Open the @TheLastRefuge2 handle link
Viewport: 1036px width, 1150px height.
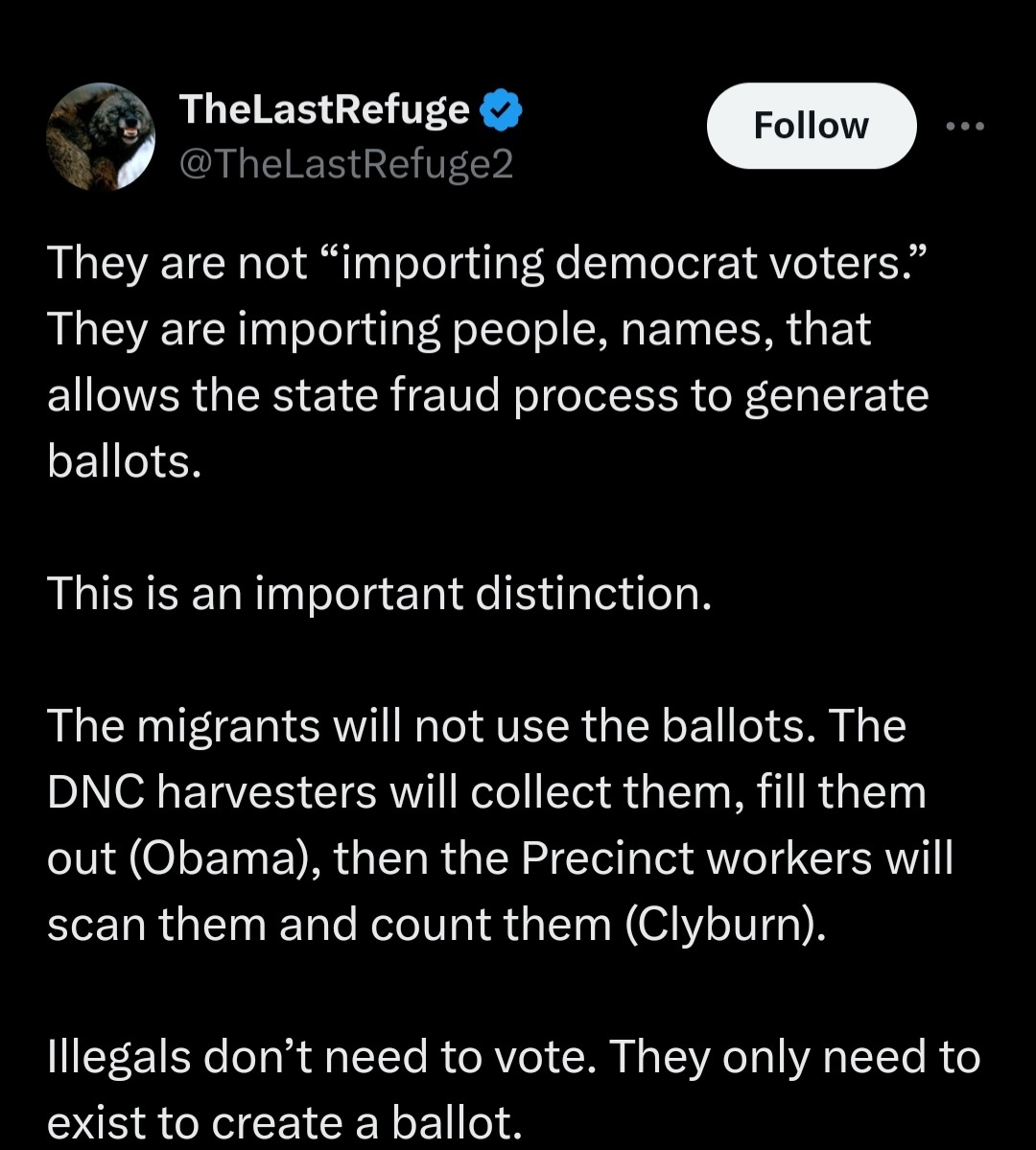346,165
